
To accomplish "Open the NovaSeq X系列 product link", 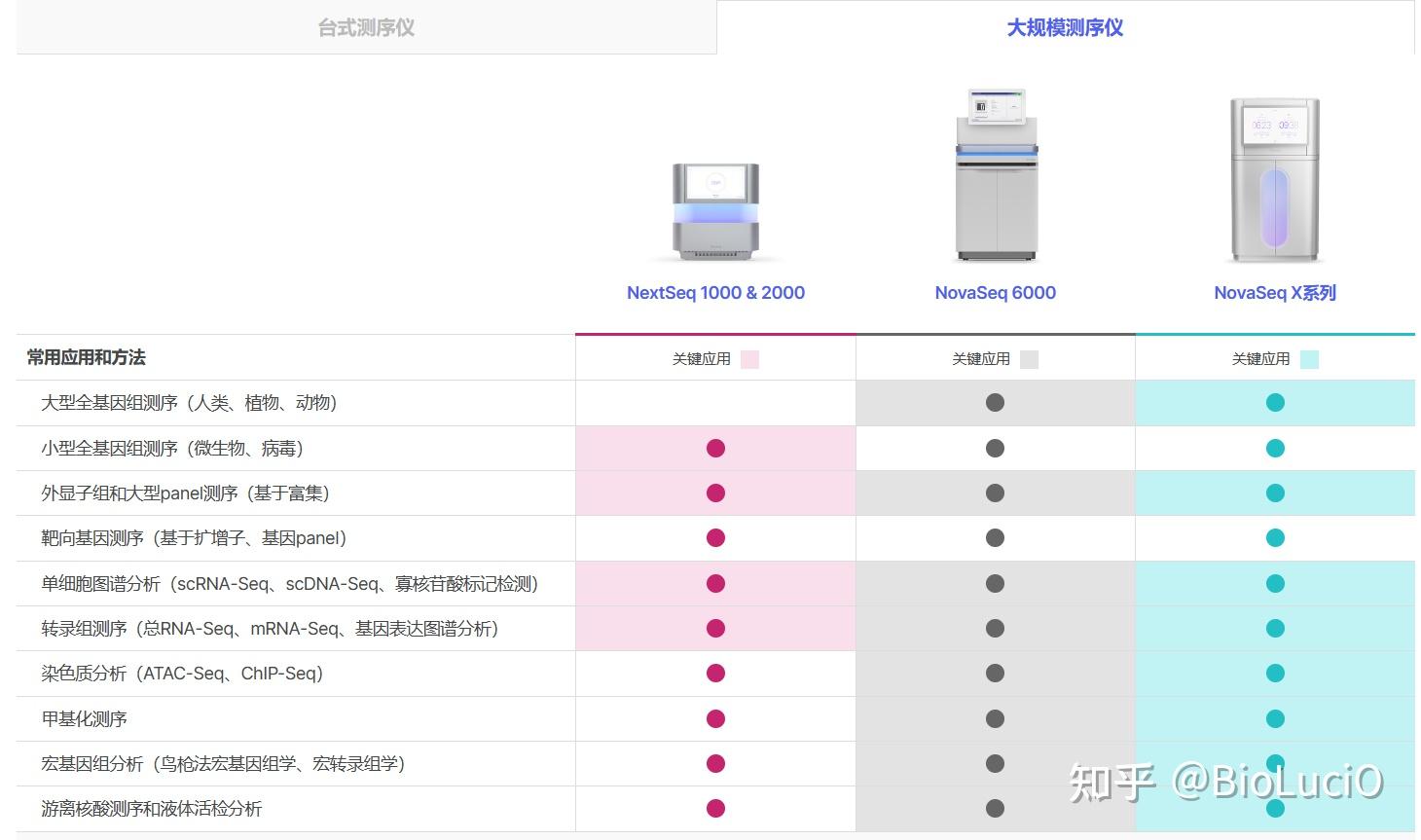I will click(x=1275, y=293).
